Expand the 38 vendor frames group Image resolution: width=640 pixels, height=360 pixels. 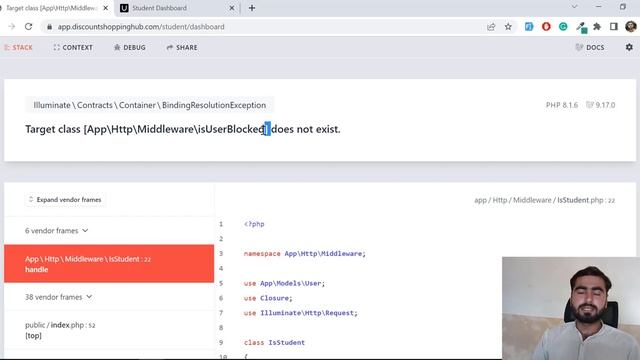[x=58, y=297]
